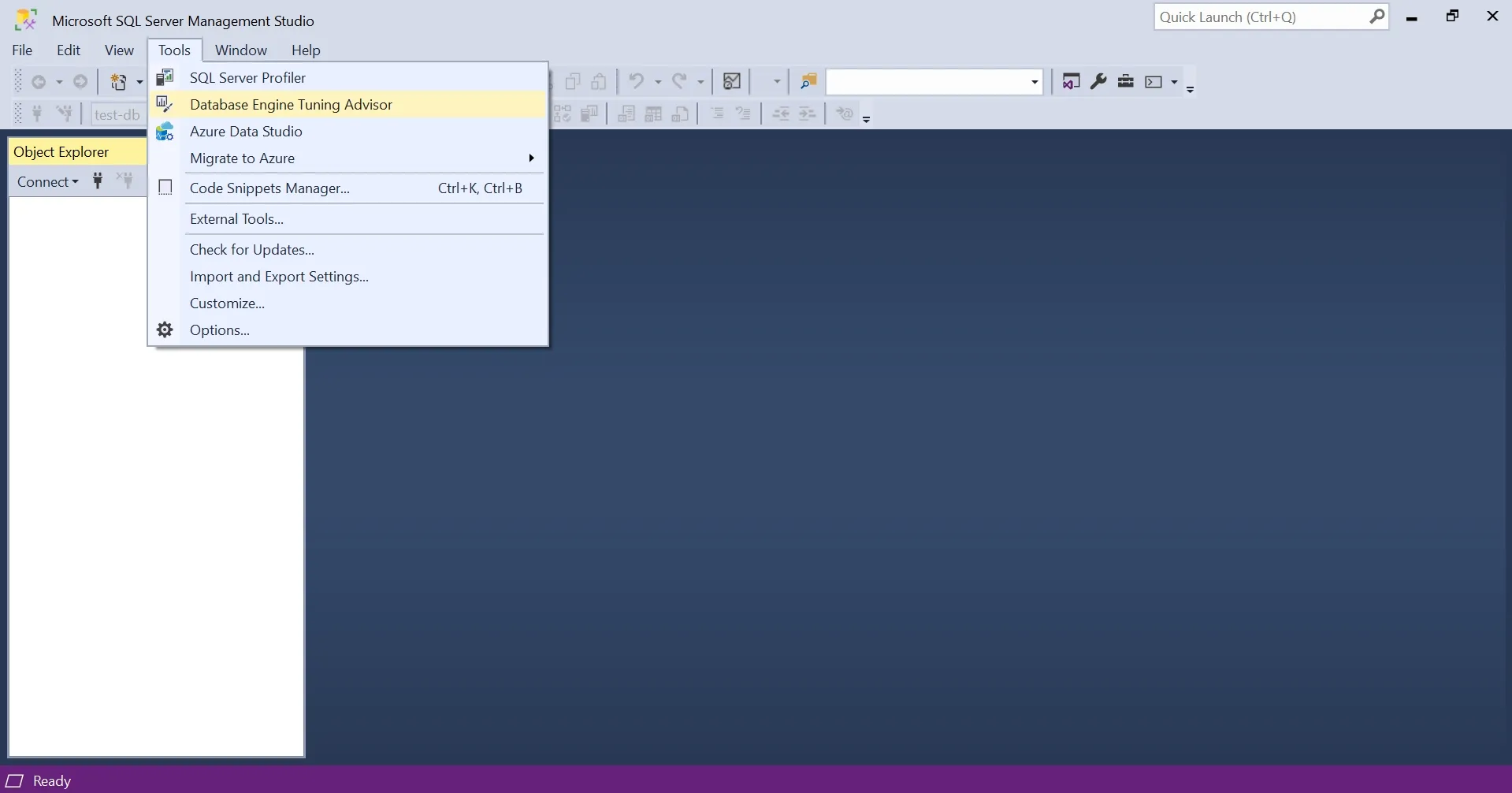Open standard toolbar overflow options
The image size is (1512, 793).
click(1191, 89)
